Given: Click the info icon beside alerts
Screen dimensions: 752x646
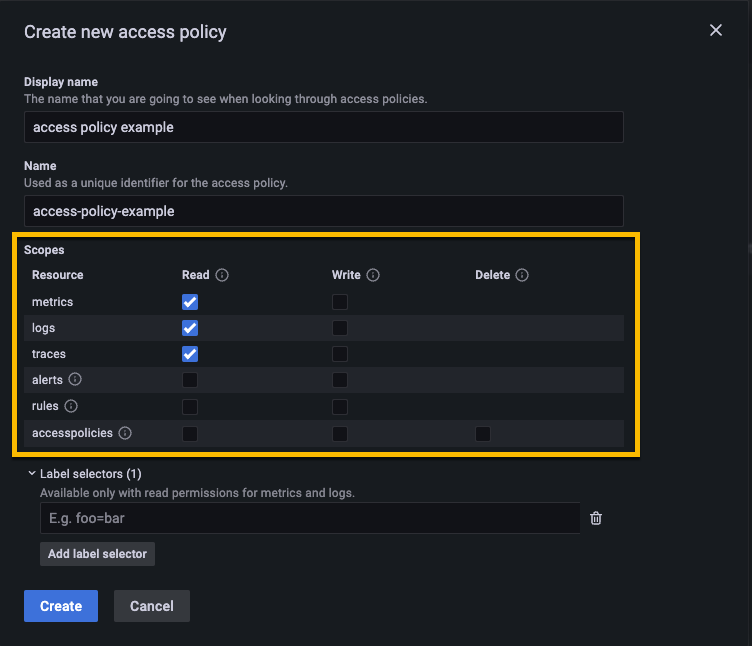Looking at the screenshot, I should click(75, 380).
